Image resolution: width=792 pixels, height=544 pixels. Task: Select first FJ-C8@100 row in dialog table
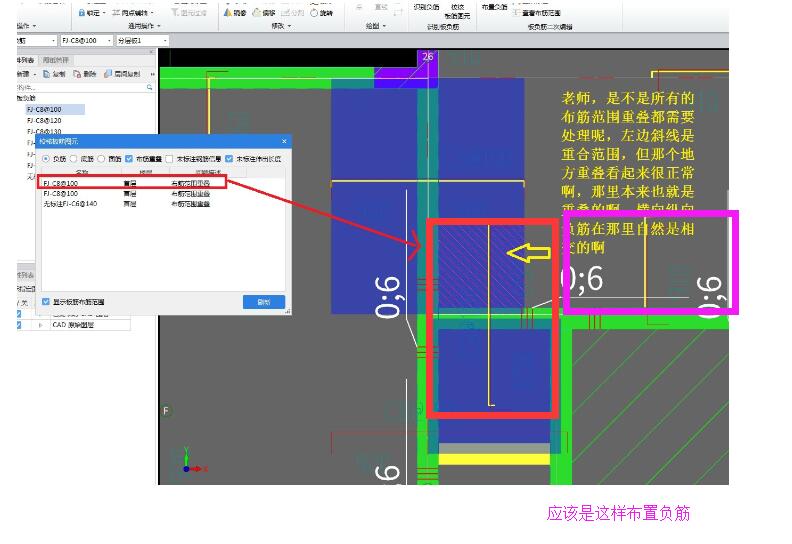[x=132, y=183]
